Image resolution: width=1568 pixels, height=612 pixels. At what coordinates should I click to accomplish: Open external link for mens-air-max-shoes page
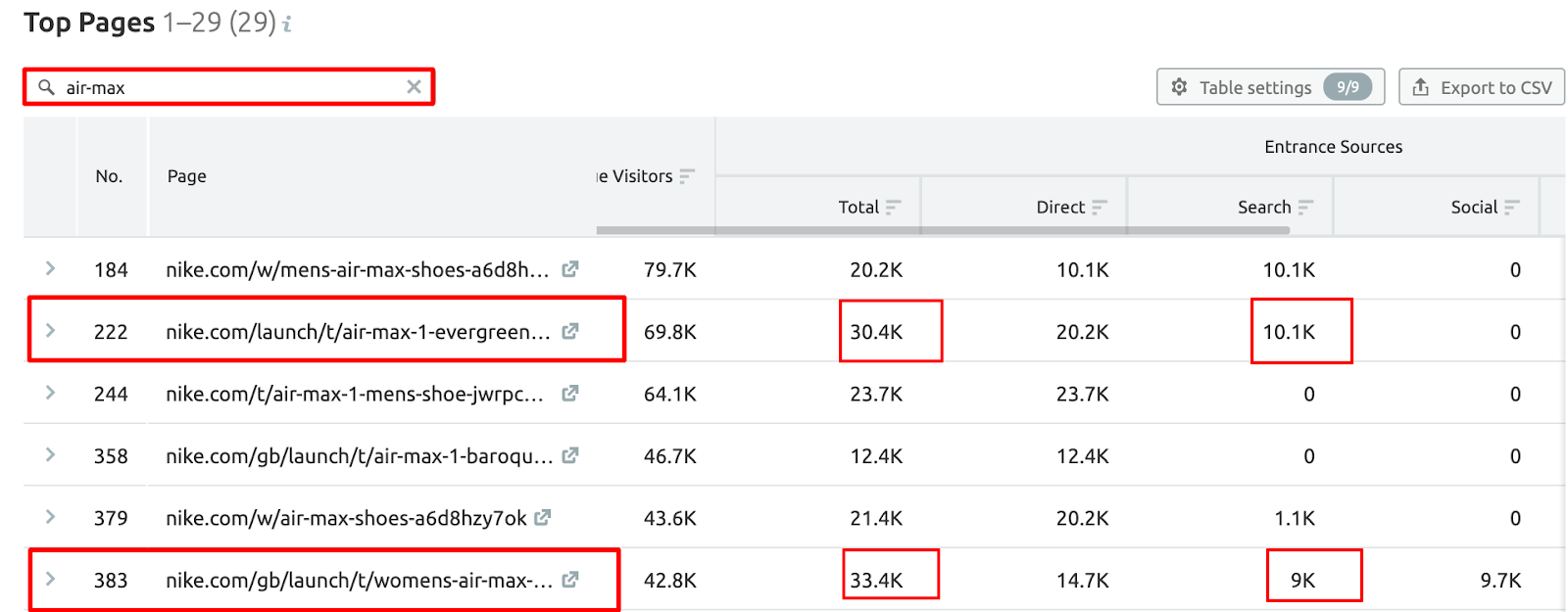click(569, 269)
